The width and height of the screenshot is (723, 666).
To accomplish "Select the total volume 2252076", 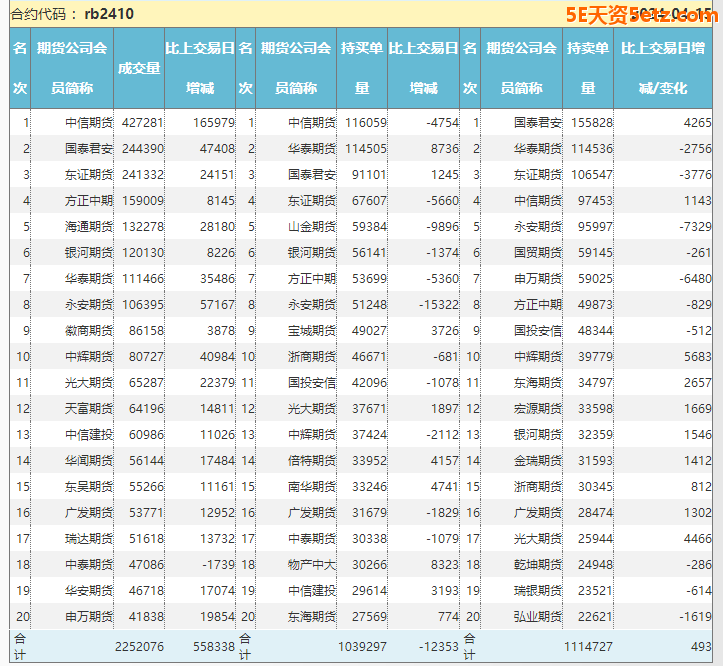I will point(138,647).
